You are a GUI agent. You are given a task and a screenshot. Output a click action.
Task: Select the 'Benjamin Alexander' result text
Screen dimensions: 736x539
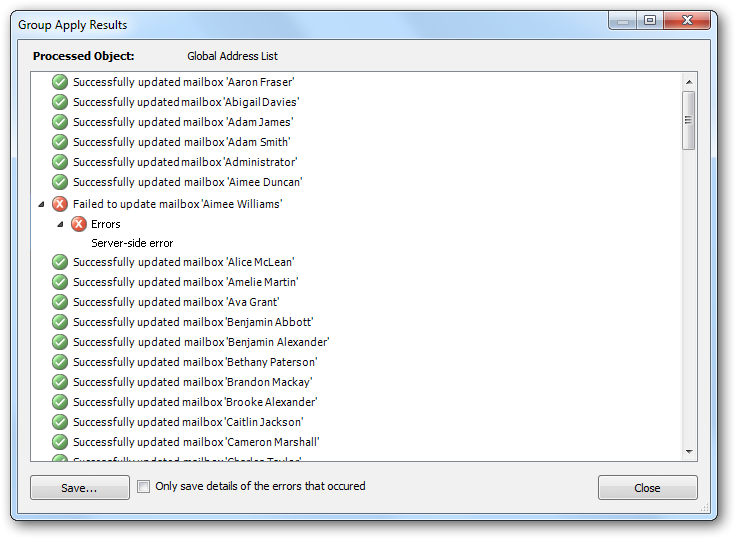201,342
